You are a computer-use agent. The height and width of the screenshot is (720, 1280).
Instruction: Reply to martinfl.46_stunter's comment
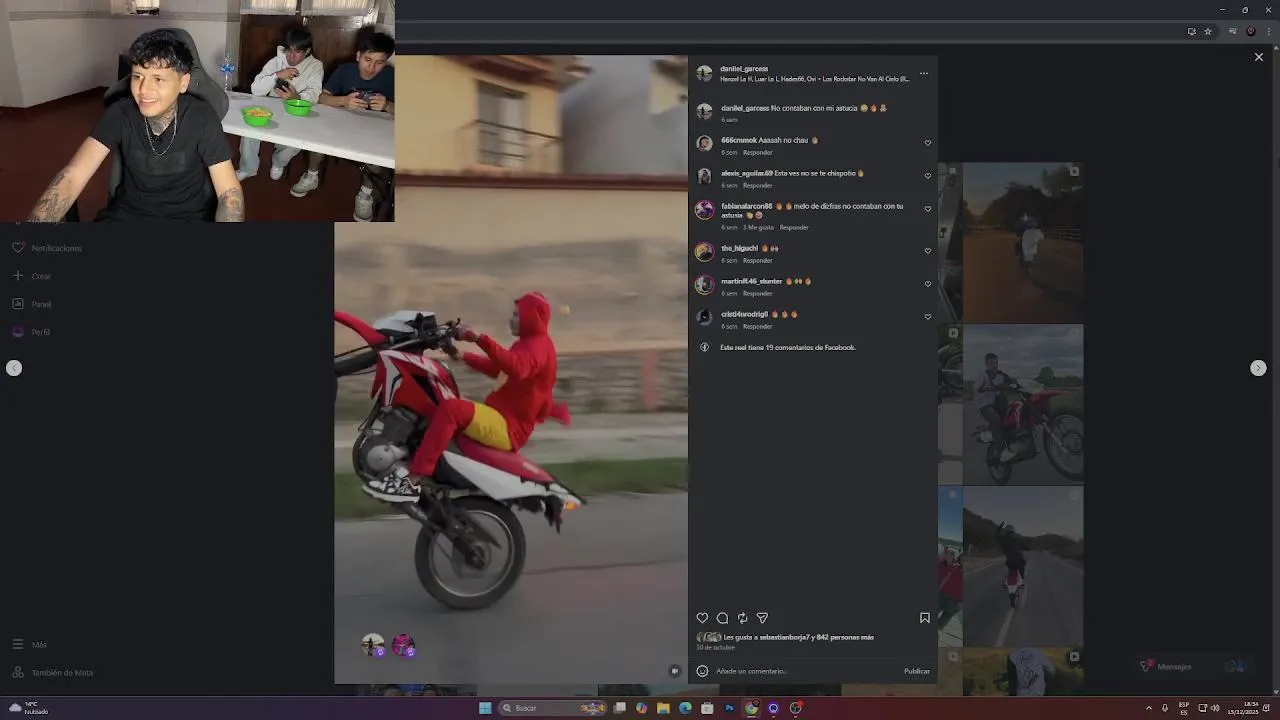[x=758, y=293]
